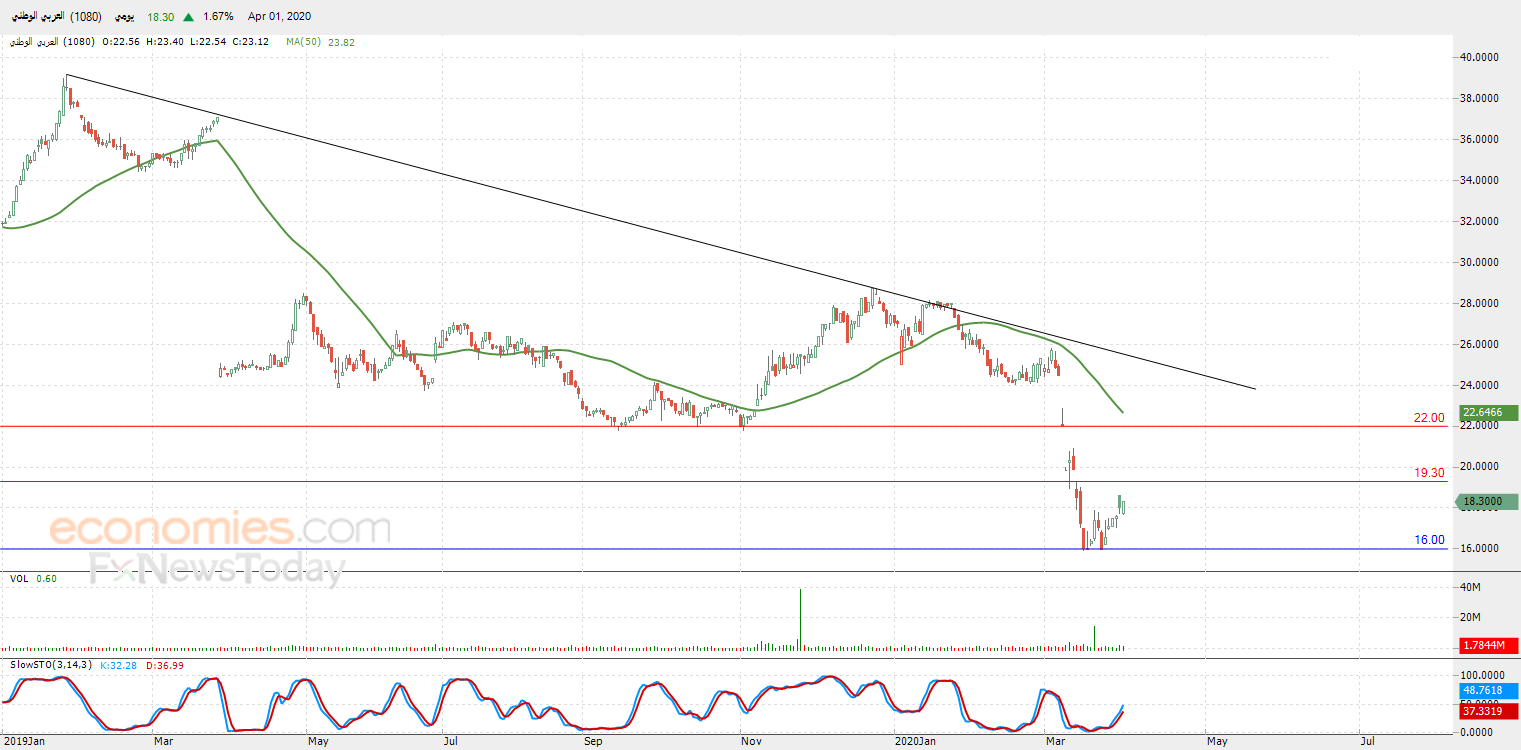
Task: Click the "L:22.54" low value
Action: tap(208, 42)
